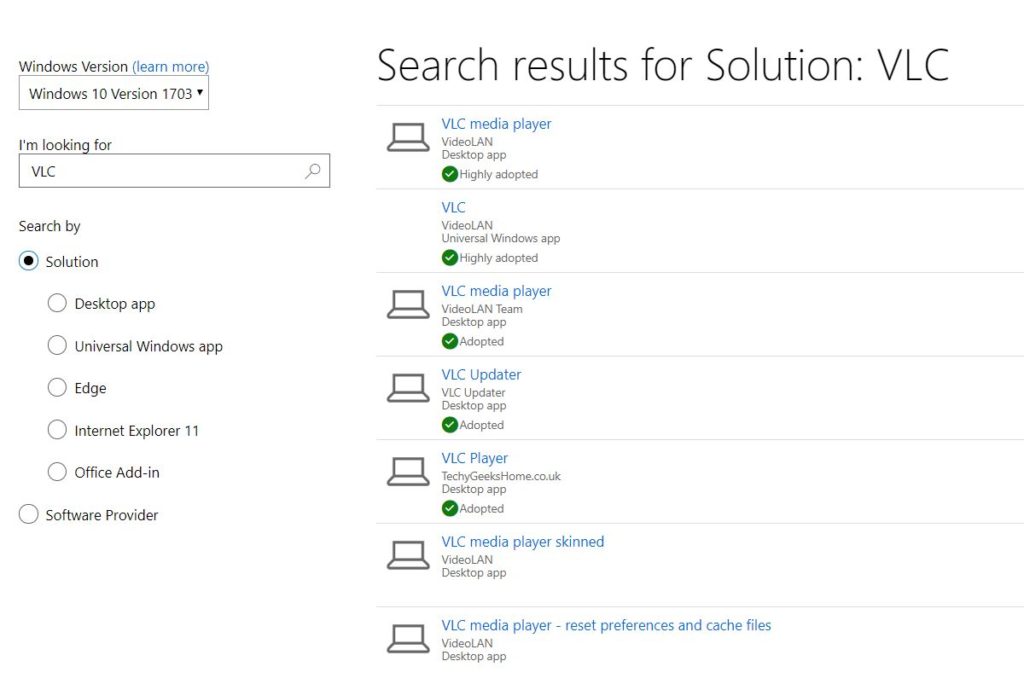Screen dimensions: 1024x690
Task: Open the Windows Version dropdown
Action: click(x=113, y=93)
